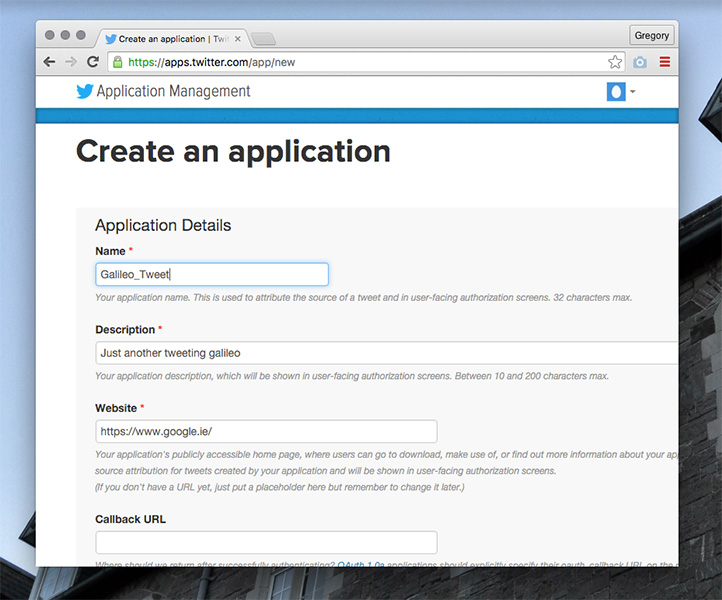Click the empty Callback URL field

click(x=266, y=542)
